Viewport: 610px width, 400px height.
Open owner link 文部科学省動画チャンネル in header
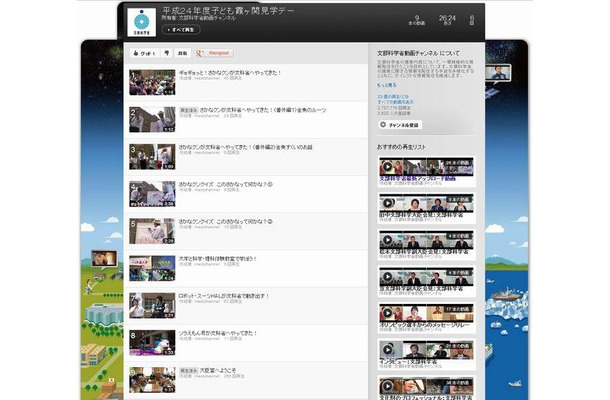coord(207,18)
